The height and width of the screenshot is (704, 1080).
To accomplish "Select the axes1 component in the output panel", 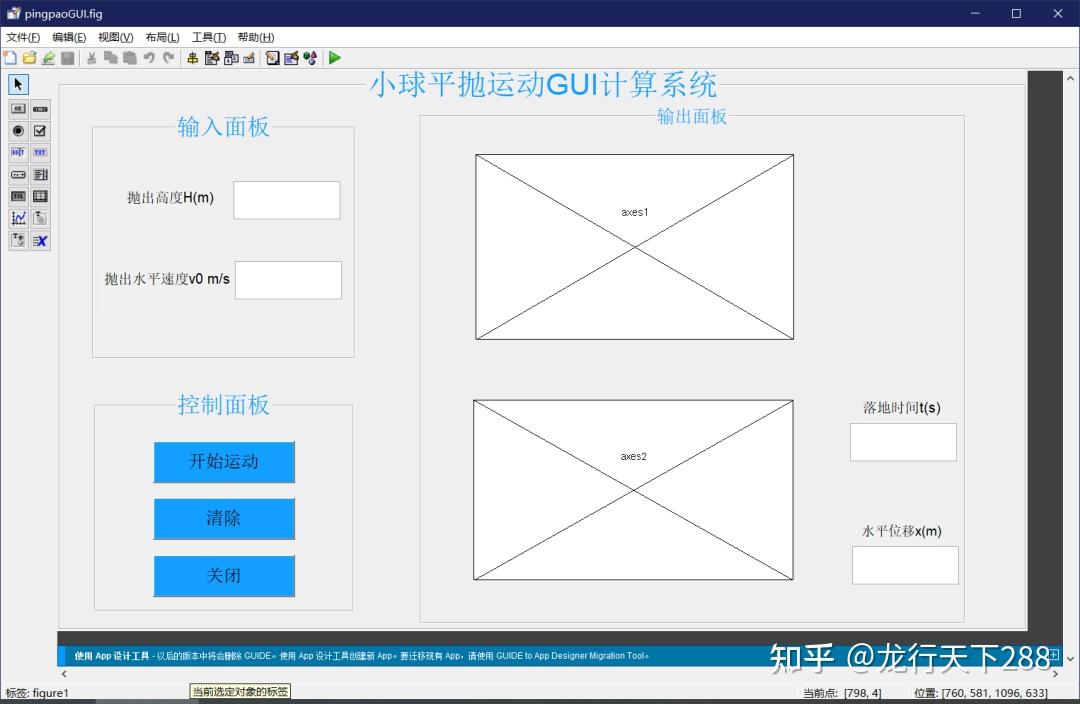I will pyautogui.click(x=633, y=246).
